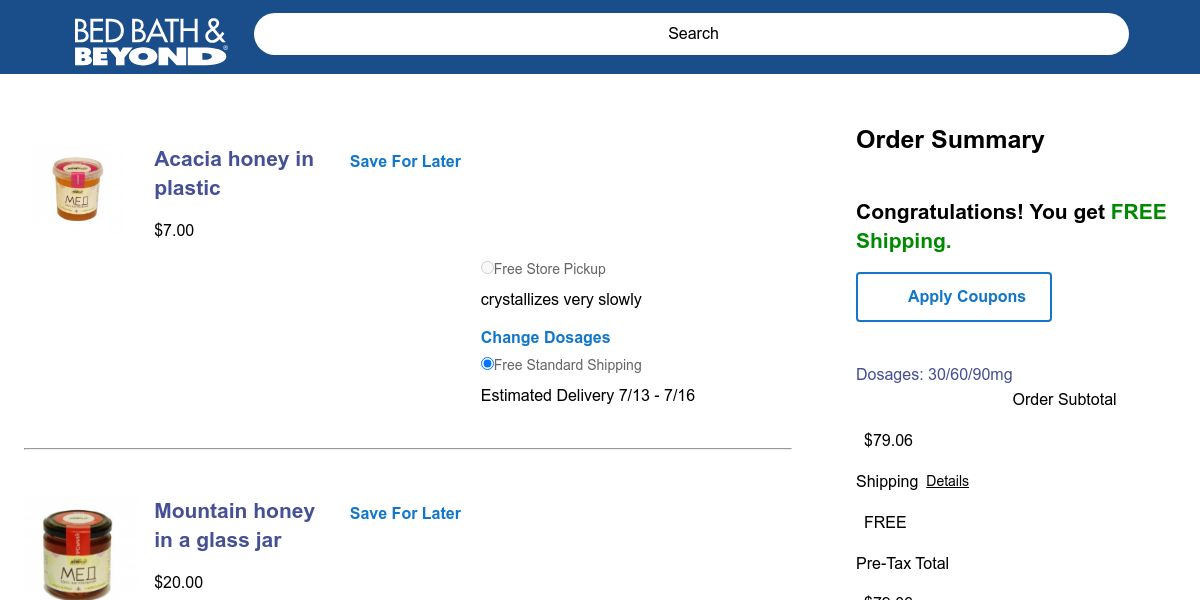Click the $79.06 order subtotal amount
Image resolution: width=1200 pixels, height=600 pixels.
tap(888, 440)
